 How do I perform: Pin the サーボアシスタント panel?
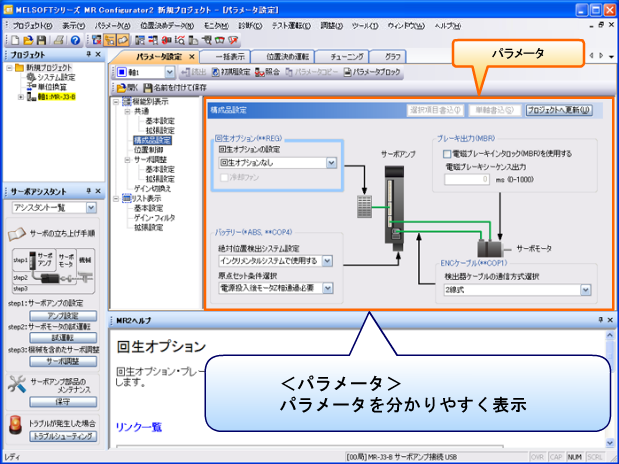click(87, 189)
